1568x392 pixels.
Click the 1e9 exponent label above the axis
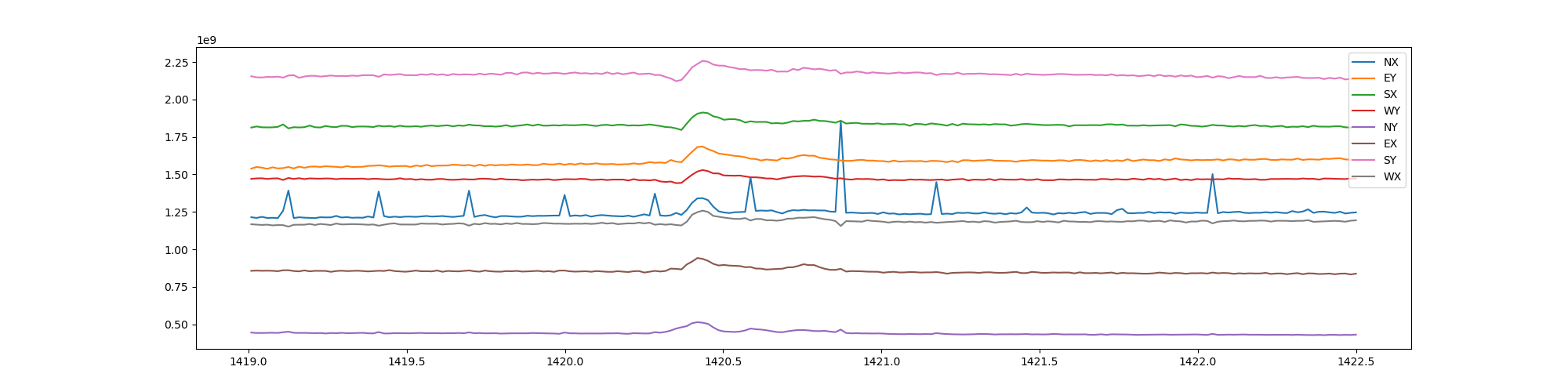point(206,40)
